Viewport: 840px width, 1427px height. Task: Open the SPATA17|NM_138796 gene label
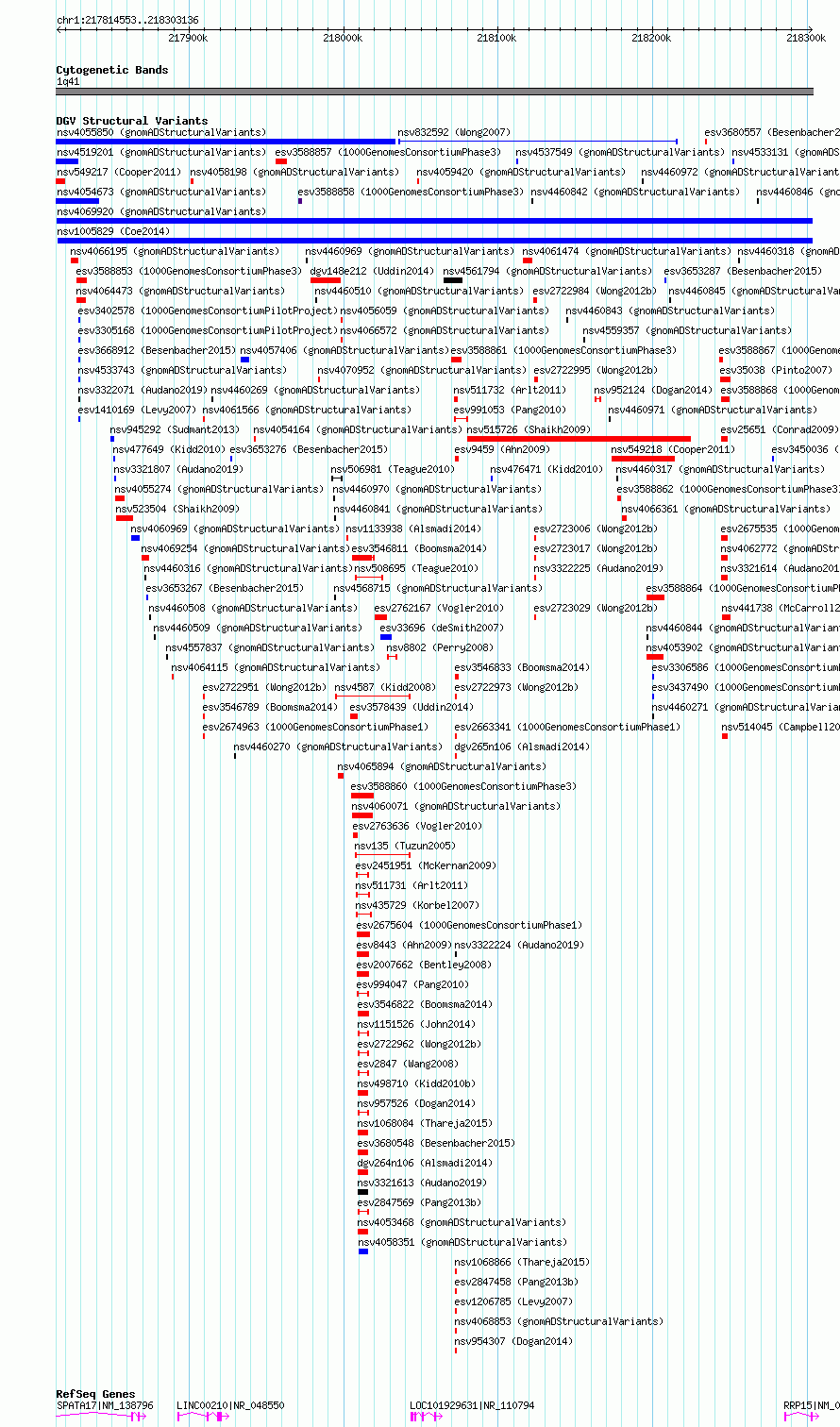[x=105, y=1405]
